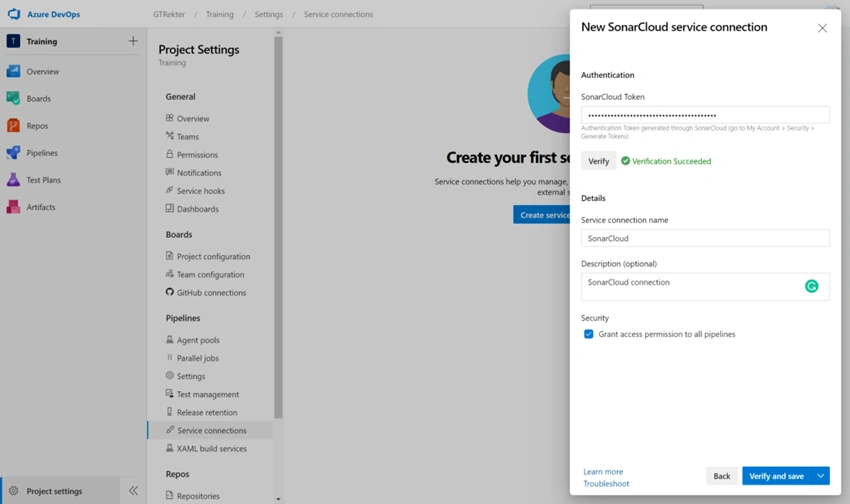The height and width of the screenshot is (504, 850).
Task: Click the Back button
Action: (722, 476)
